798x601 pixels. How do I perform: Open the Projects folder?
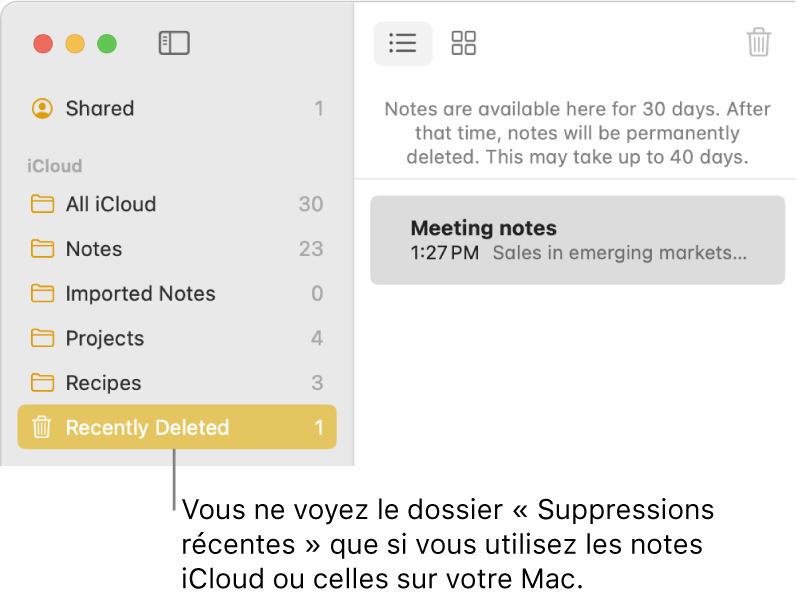[x=105, y=338]
